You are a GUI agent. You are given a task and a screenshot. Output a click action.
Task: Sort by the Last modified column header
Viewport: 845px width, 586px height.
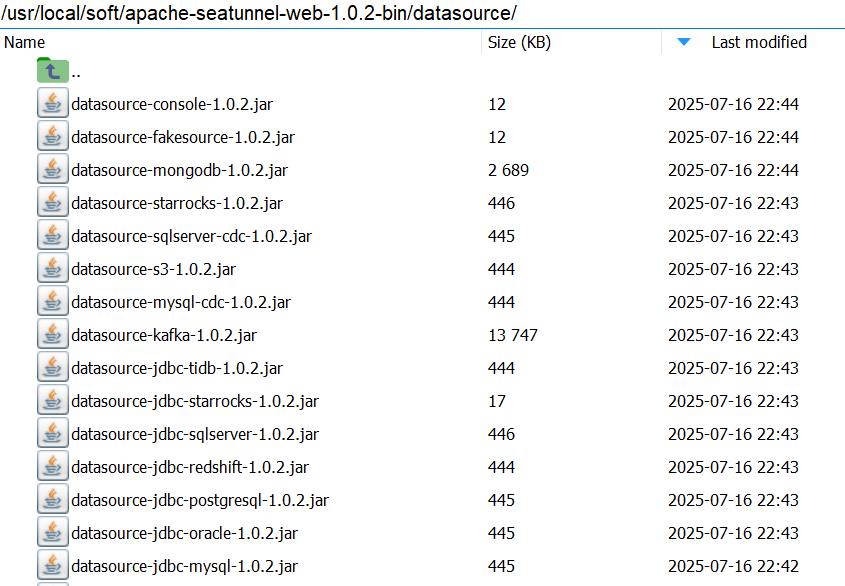(753, 42)
